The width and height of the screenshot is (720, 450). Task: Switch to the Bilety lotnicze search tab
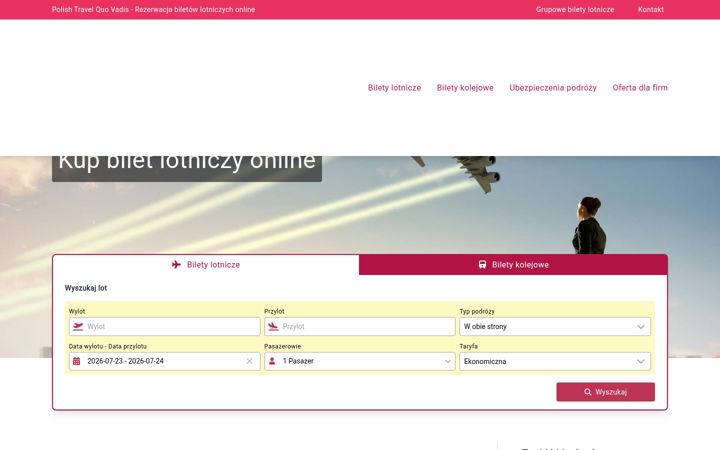tap(206, 265)
